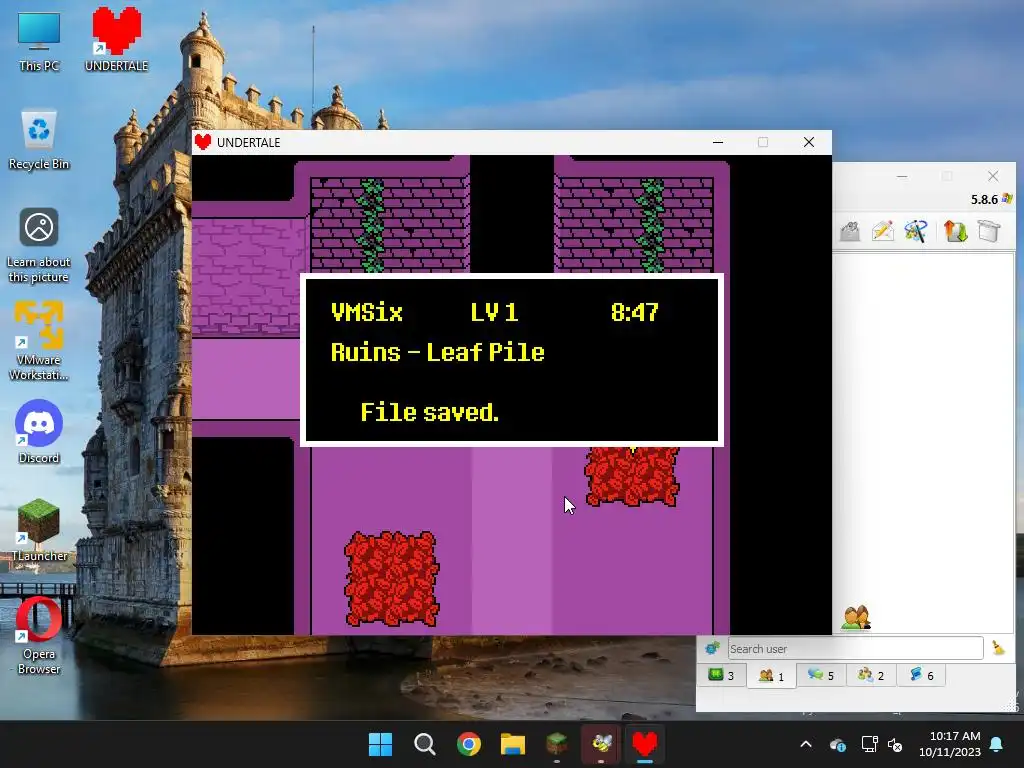Switch to the users tab labeled 1
Viewport: 1024px width, 768px height.
point(771,676)
